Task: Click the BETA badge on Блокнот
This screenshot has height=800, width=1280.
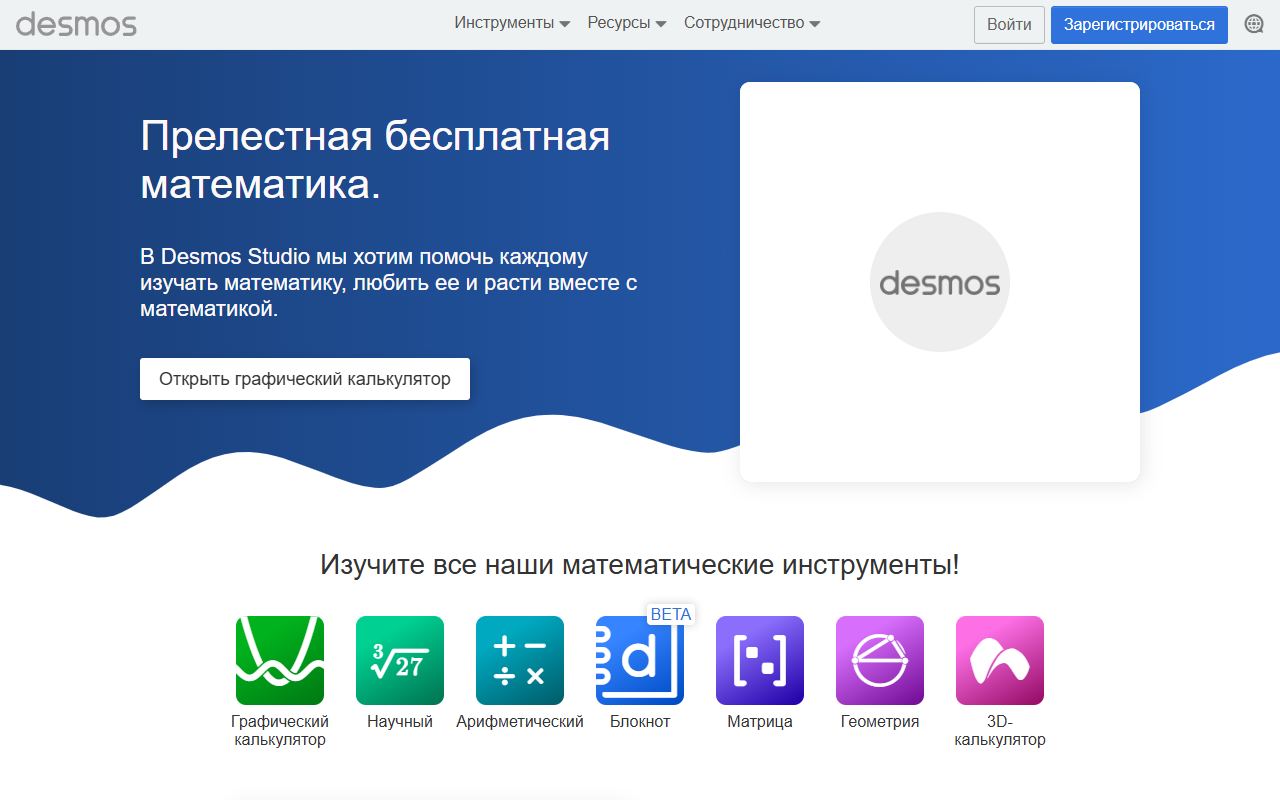Action: tap(671, 614)
